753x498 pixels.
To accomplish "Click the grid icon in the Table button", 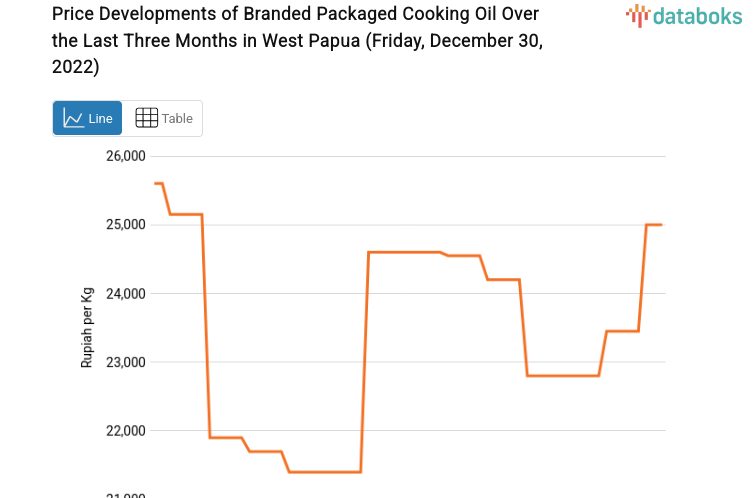I will coord(146,118).
